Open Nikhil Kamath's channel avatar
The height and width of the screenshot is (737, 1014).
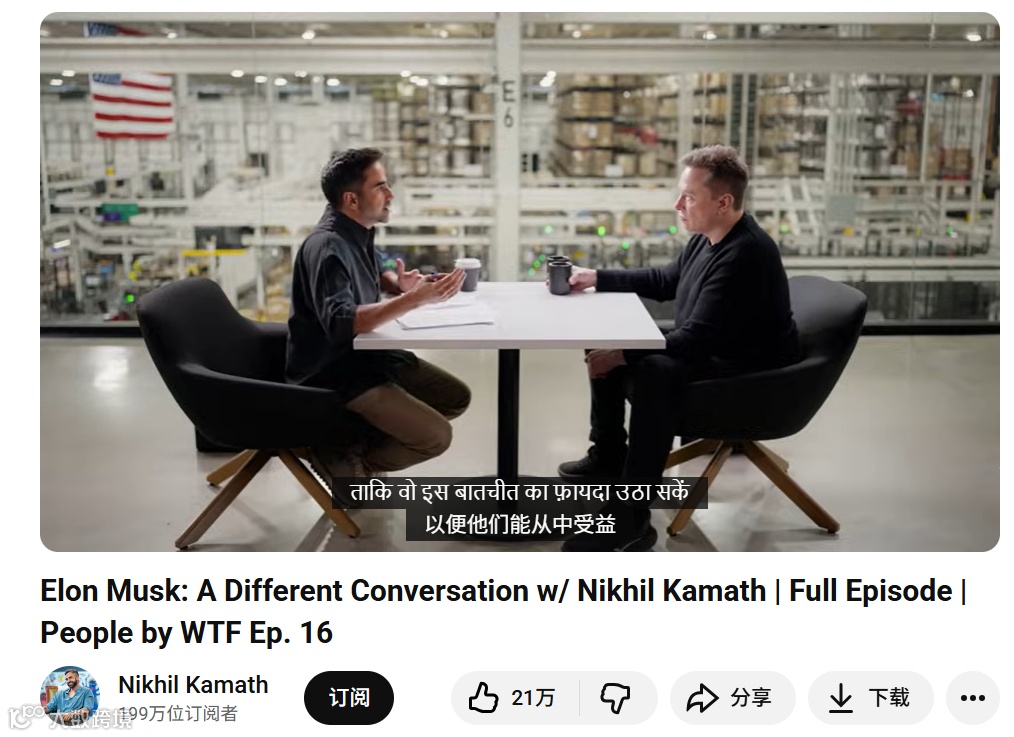point(70,696)
